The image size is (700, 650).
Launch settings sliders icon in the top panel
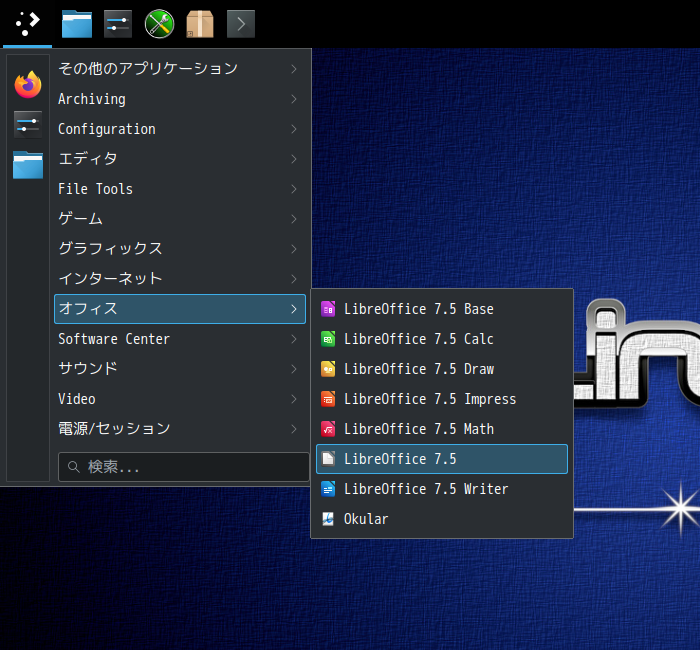point(118,24)
